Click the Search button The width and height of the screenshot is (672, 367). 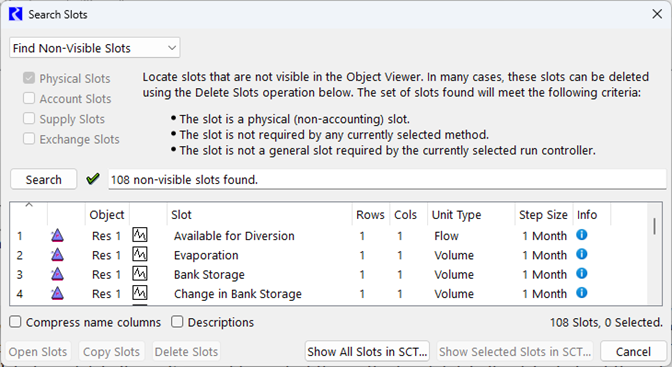(x=44, y=179)
